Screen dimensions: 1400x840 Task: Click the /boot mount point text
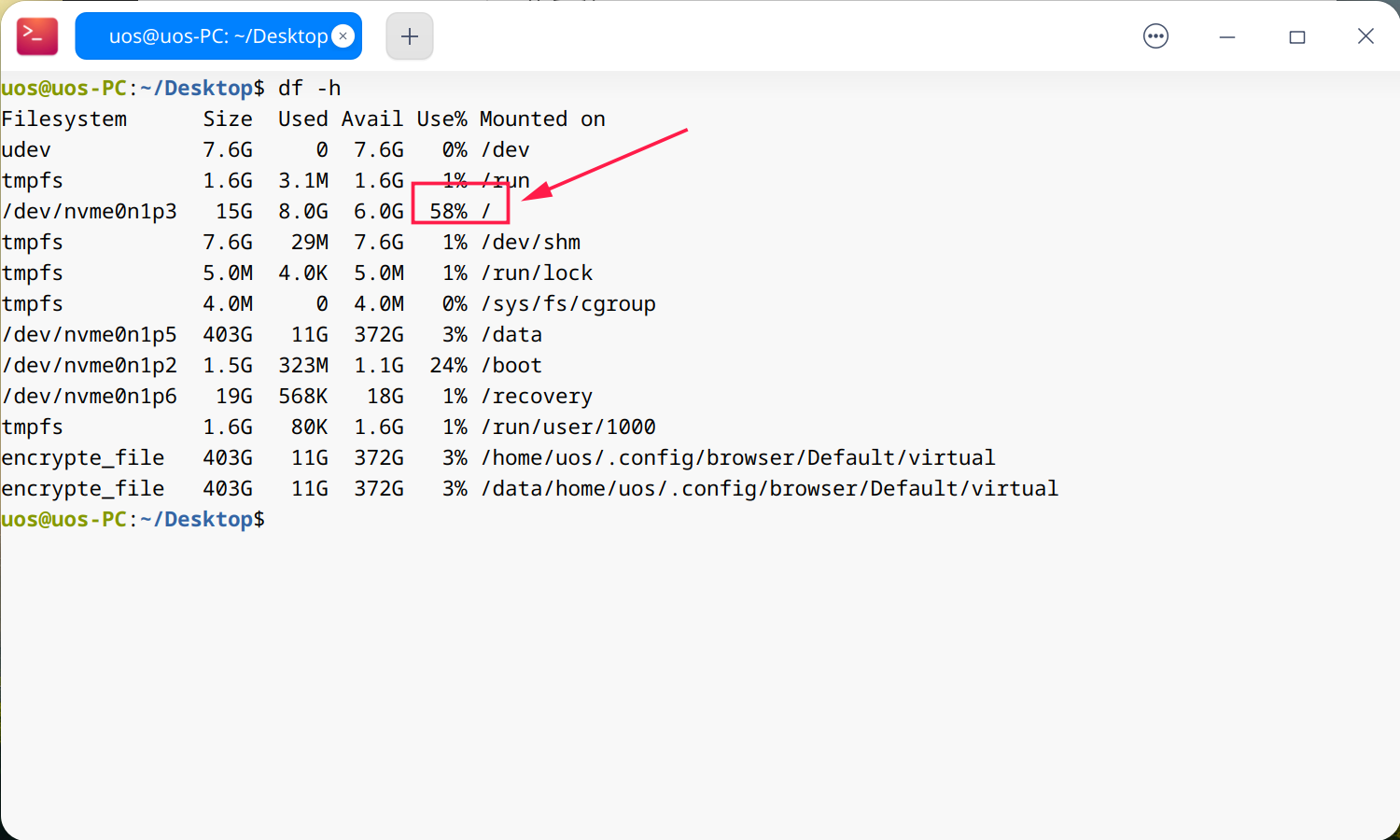[511, 366]
